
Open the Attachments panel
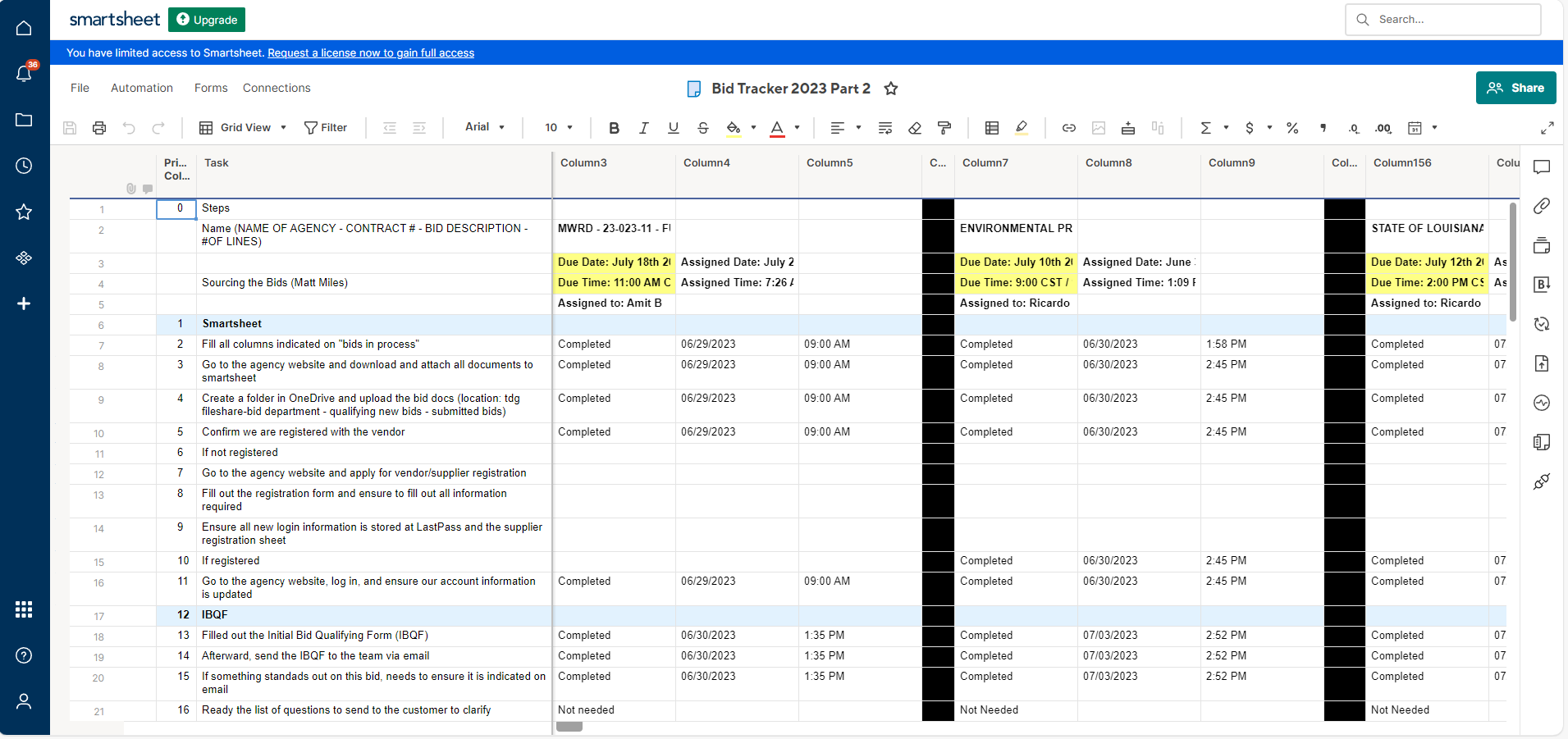pos(1542,206)
